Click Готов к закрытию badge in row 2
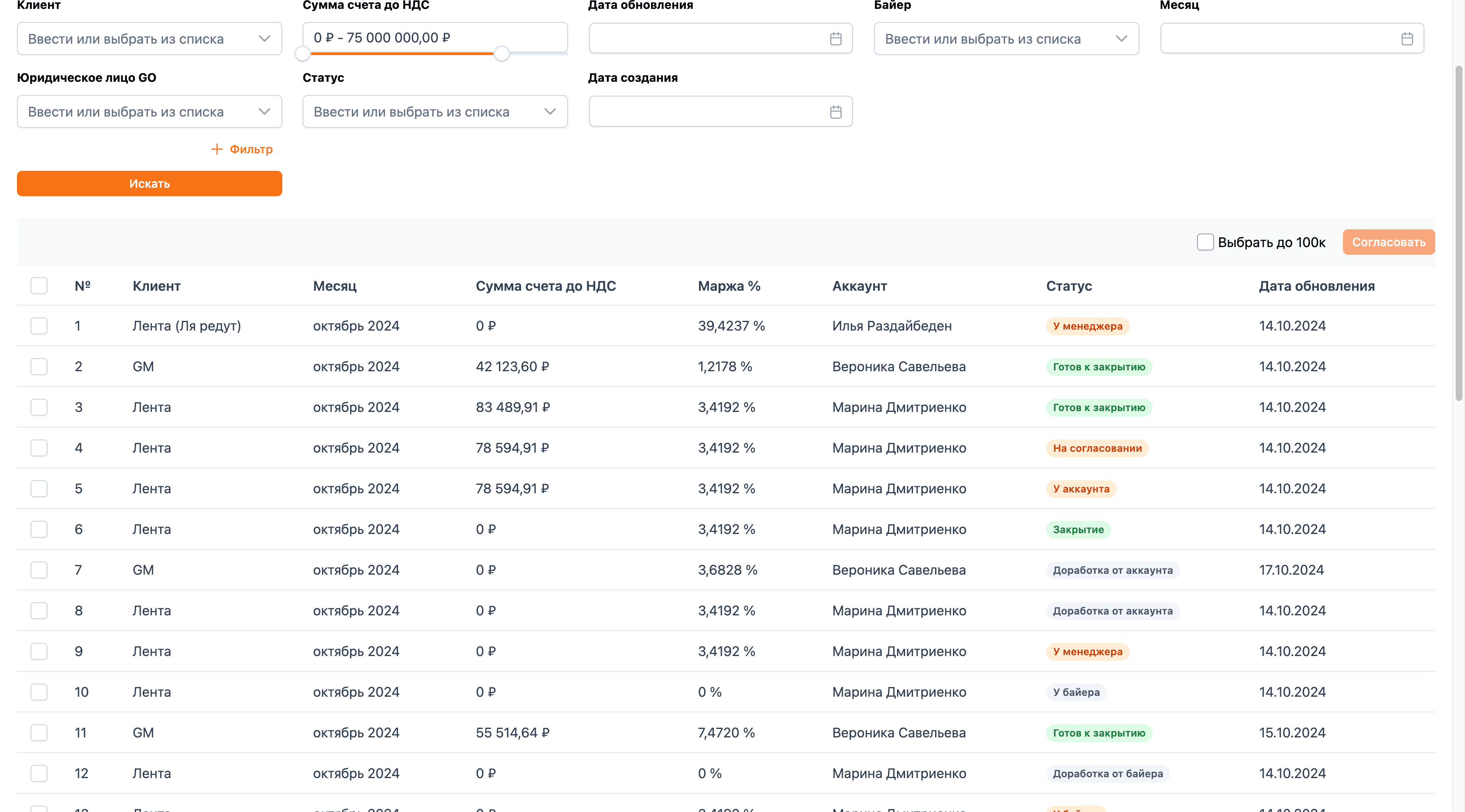The image size is (1465, 812). [1099, 367]
